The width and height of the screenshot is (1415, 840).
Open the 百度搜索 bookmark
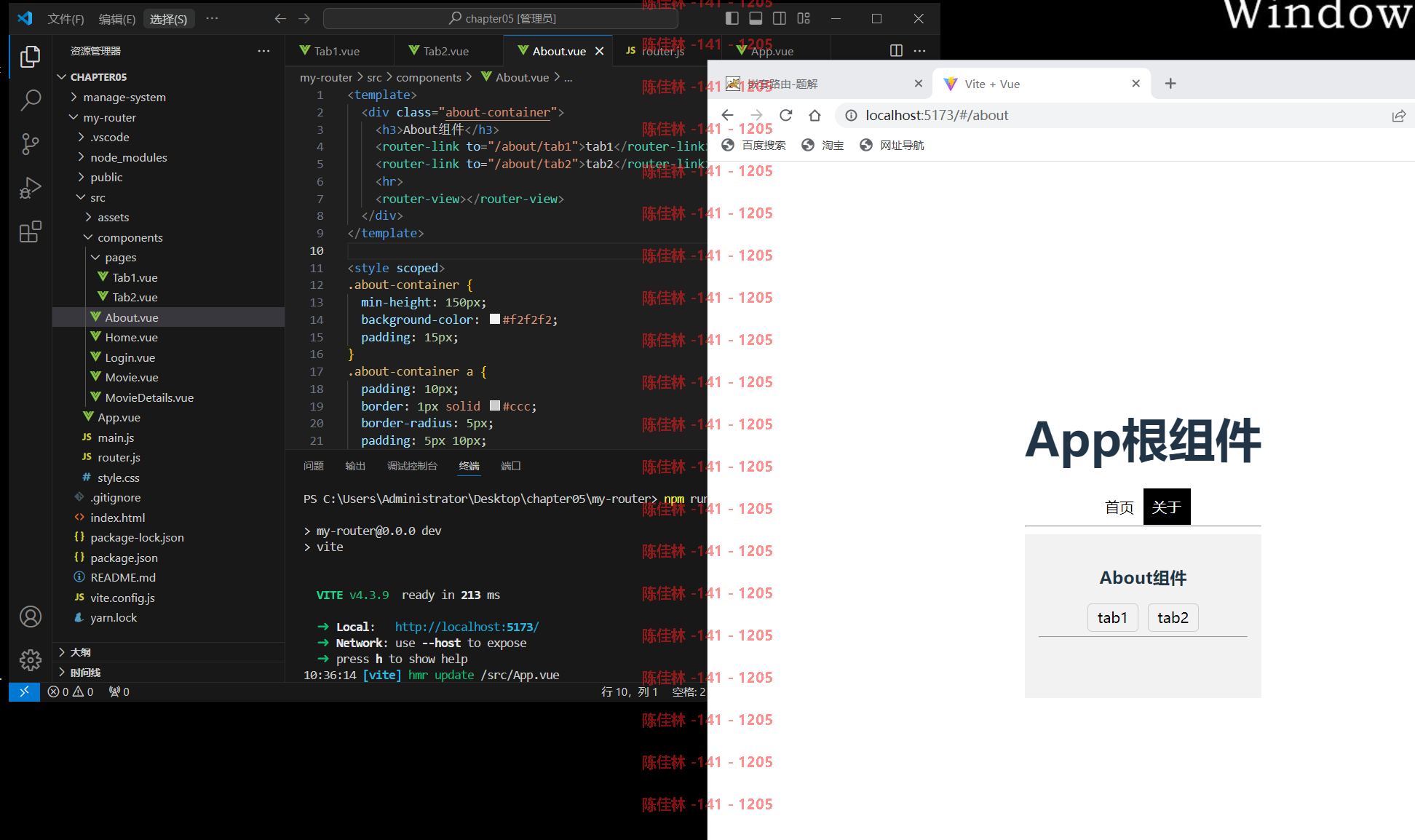[753, 145]
